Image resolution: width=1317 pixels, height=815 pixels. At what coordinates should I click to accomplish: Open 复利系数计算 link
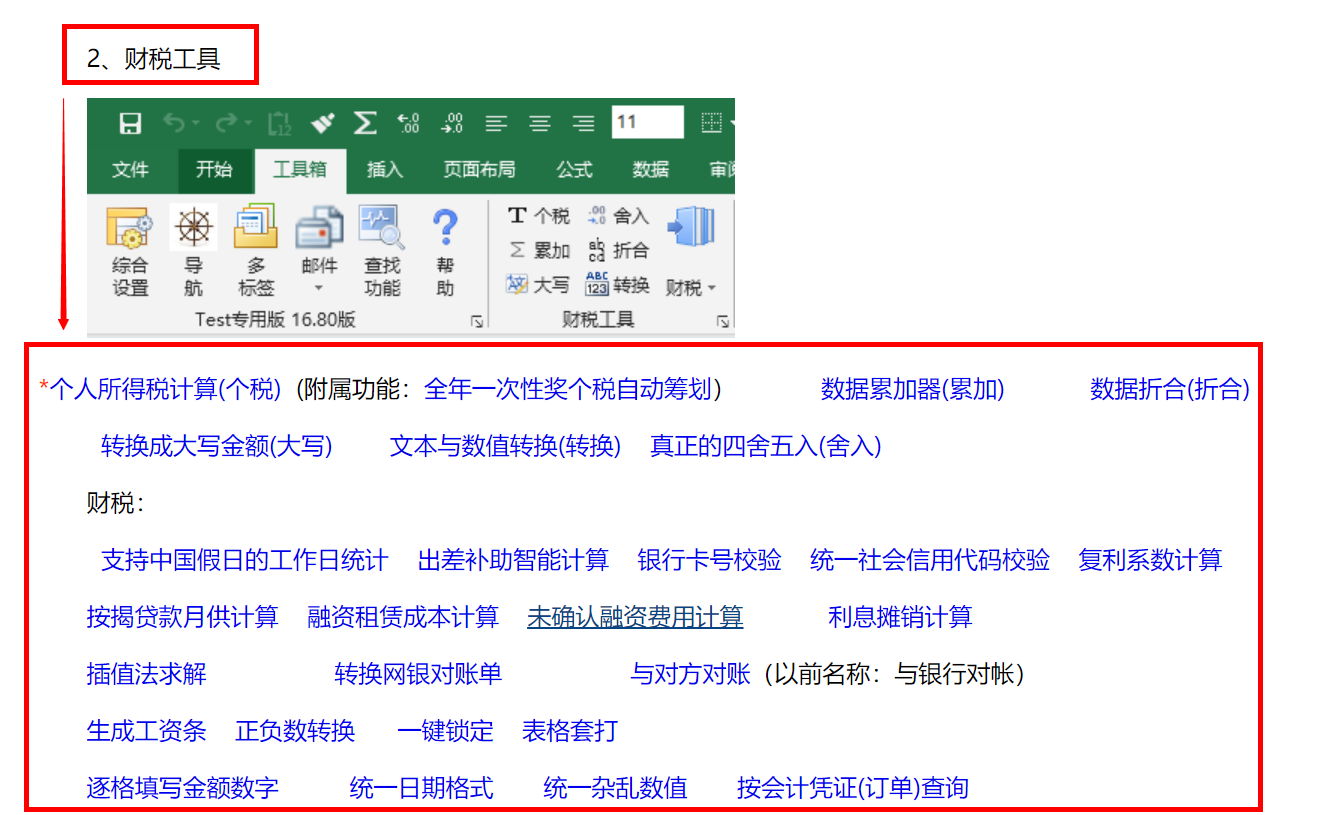coord(1150,560)
